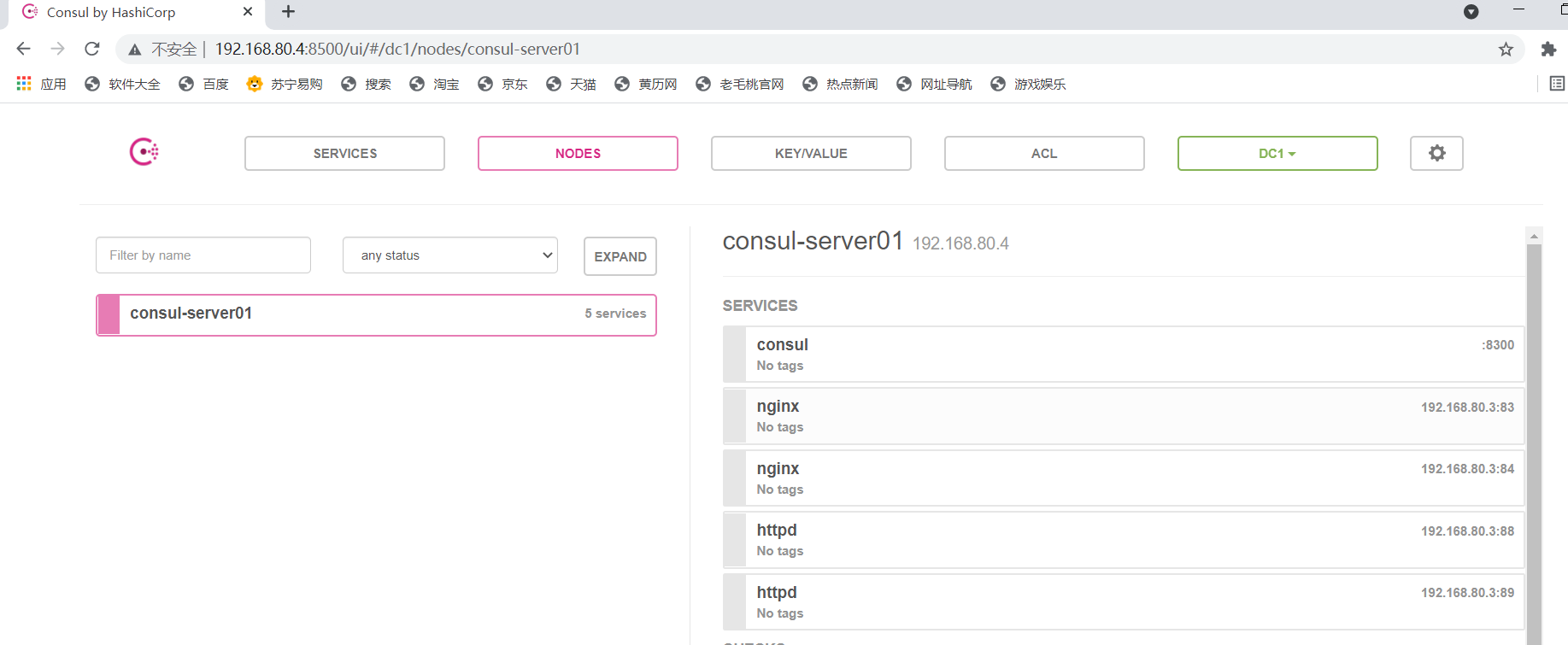Open 网址导航 bookmark

coord(934,84)
